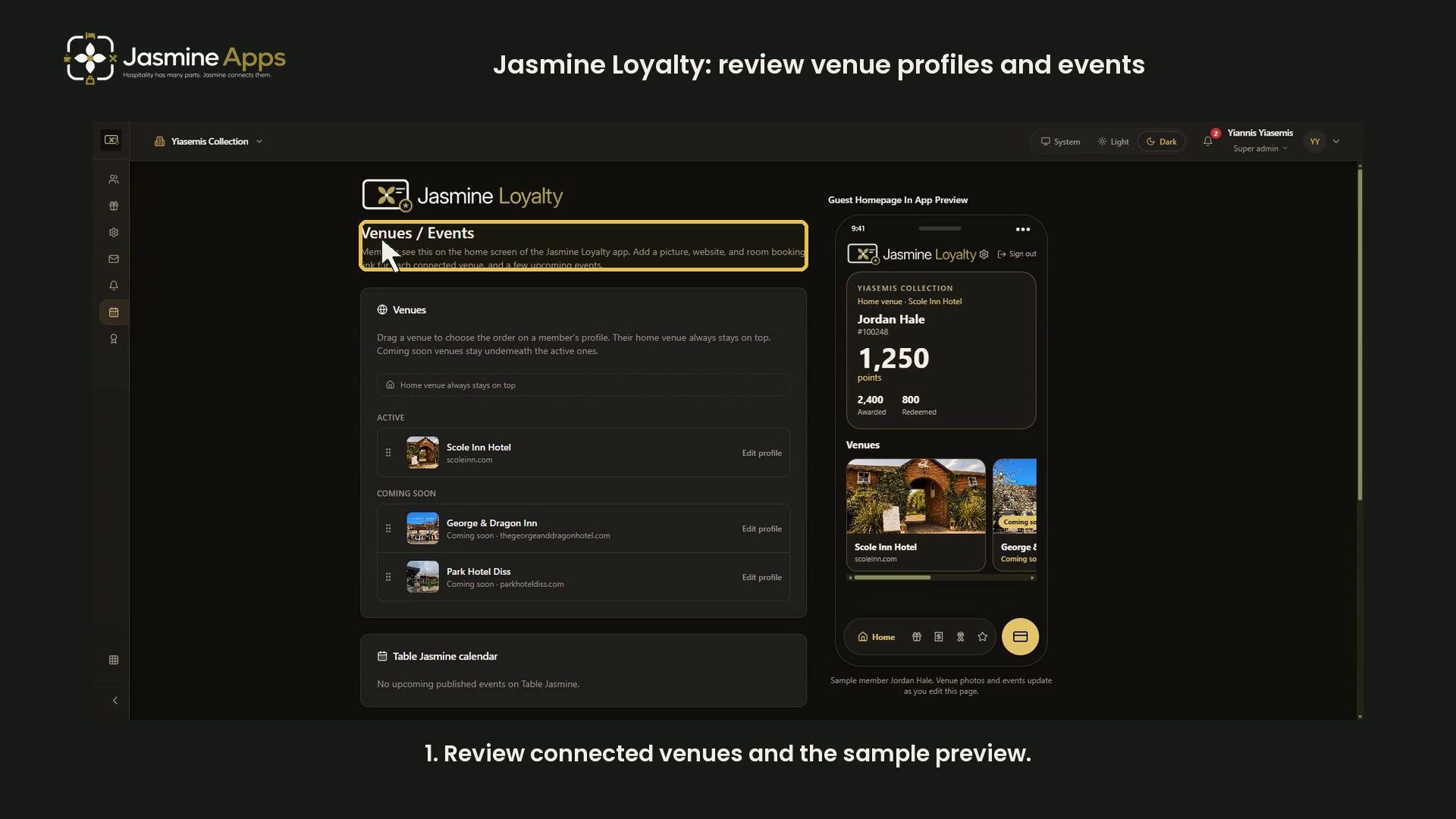Open the settings gear in the left sidebar
Image resolution: width=1456 pixels, height=819 pixels.
coord(114,233)
